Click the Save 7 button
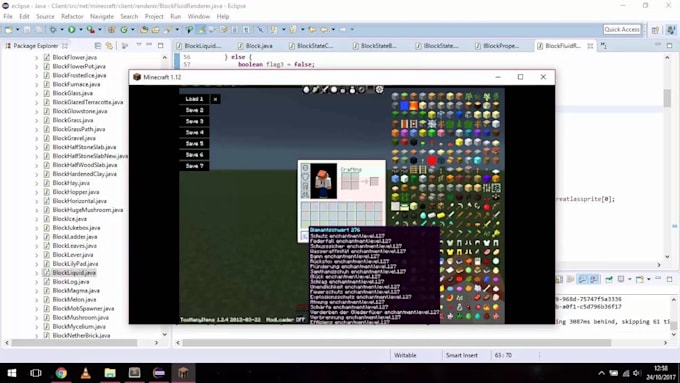 pyautogui.click(x=194, y=166)
